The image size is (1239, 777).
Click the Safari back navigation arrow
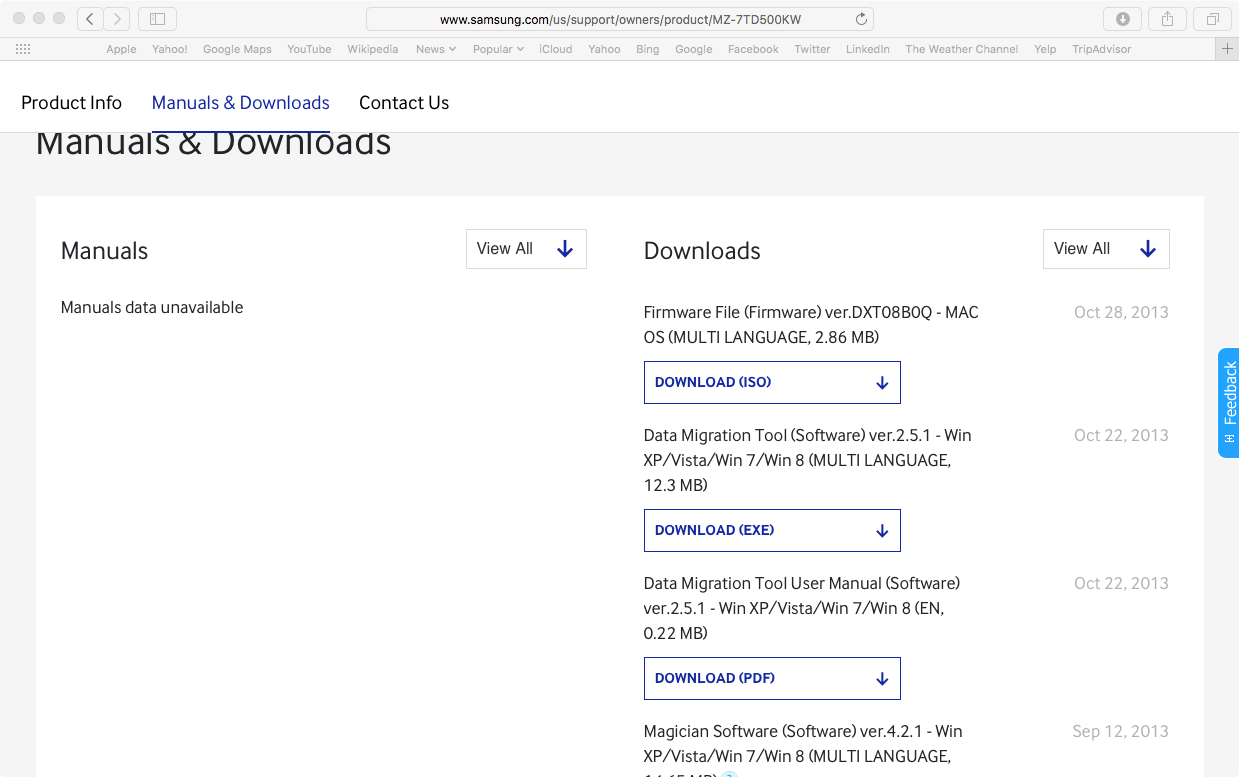pos(90,19)
